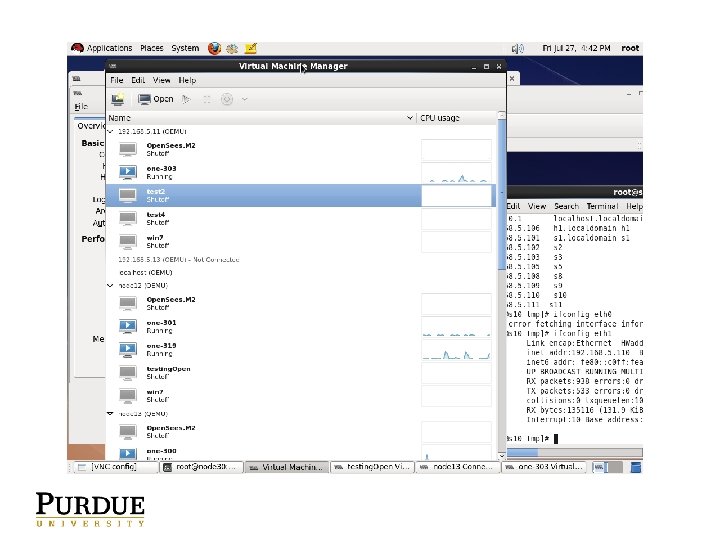The width and height of the screenshot is (720, 540).
Task: Switch to node13 Conne... taskbar button
Action: pos(458,467)
